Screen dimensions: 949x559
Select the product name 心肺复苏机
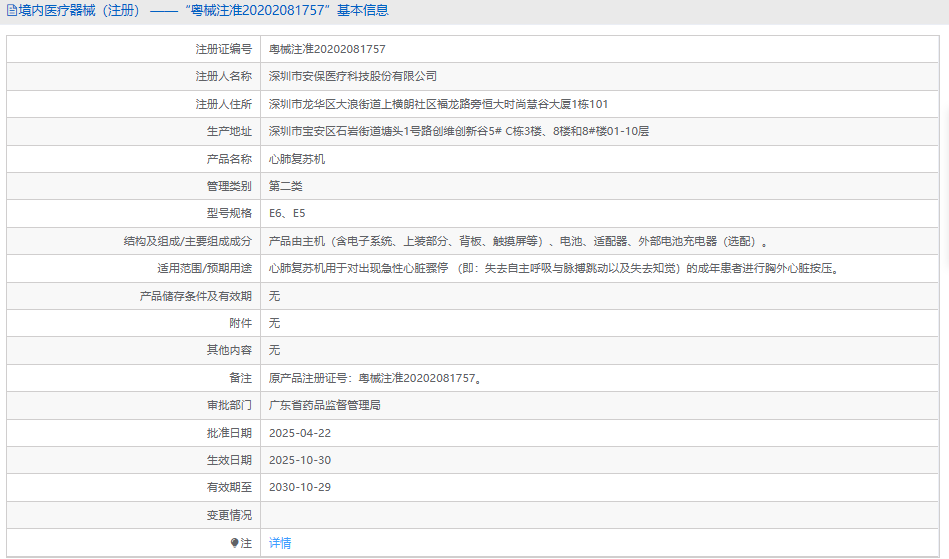(x=297, y=159)
